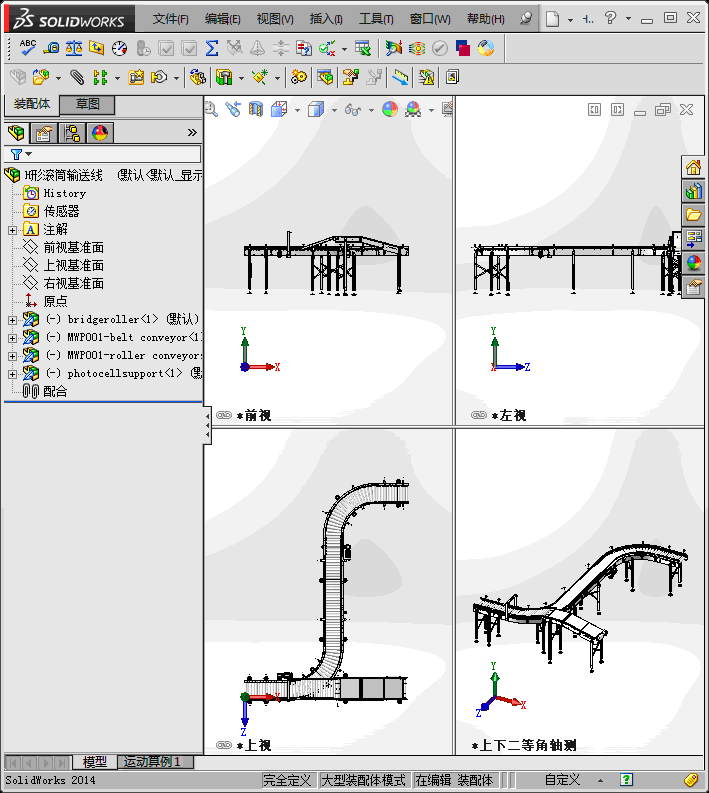Viewport: 709px width, 793px height.
Task: Toggle the Instant3D ruler icon
Action: [x=400, y=77]
